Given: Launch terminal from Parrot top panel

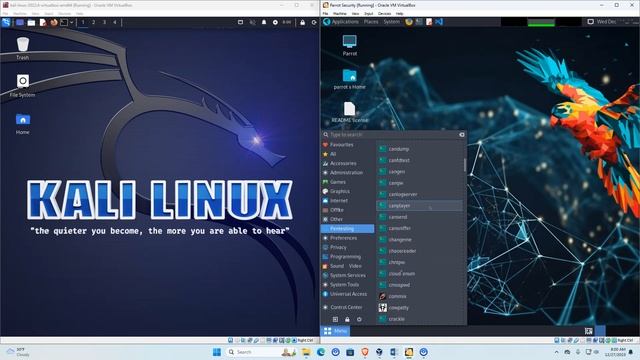Looking at the screenshot, I should [419, 22].
